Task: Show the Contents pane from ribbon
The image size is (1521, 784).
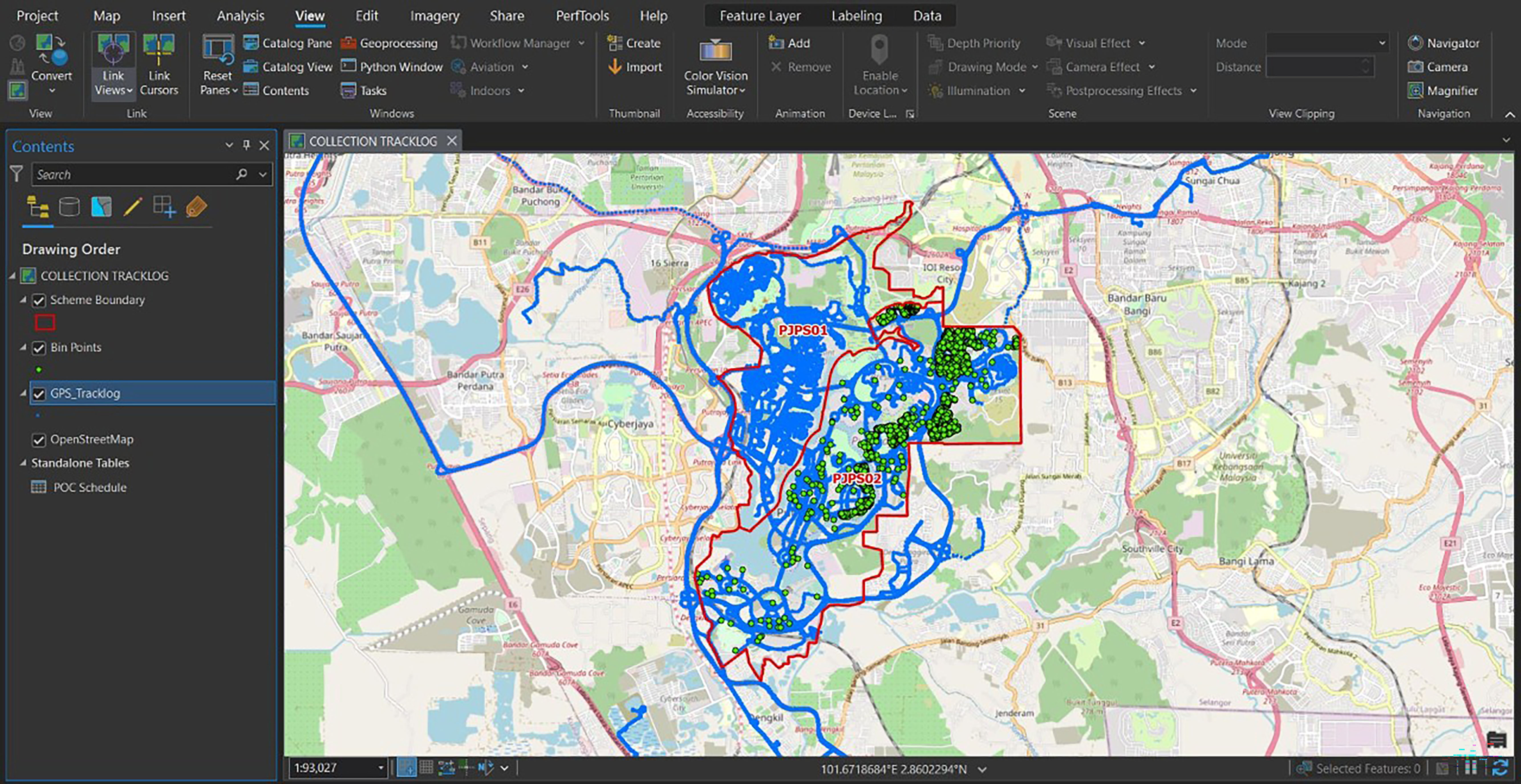Action: click(x=276, y=90)
